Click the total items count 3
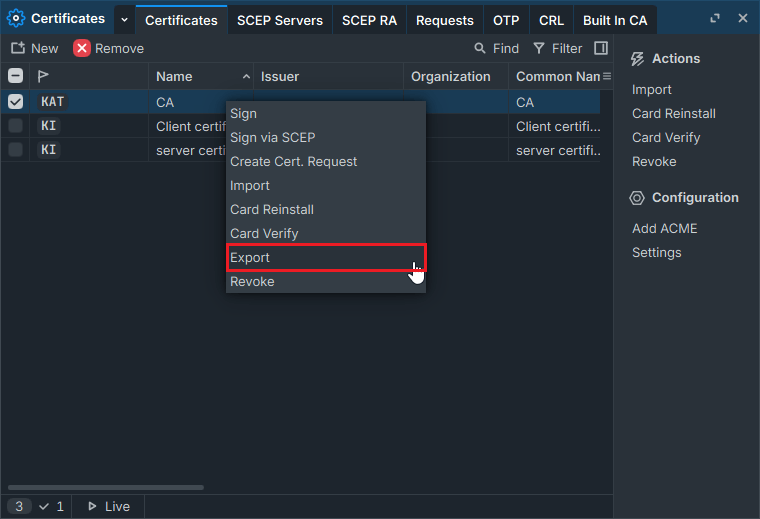 (x=19, y=506)
